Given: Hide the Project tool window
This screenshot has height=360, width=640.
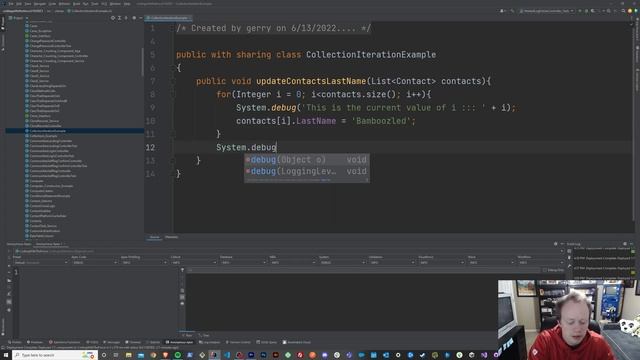Looking at the screenshot, I should [140, 18].
